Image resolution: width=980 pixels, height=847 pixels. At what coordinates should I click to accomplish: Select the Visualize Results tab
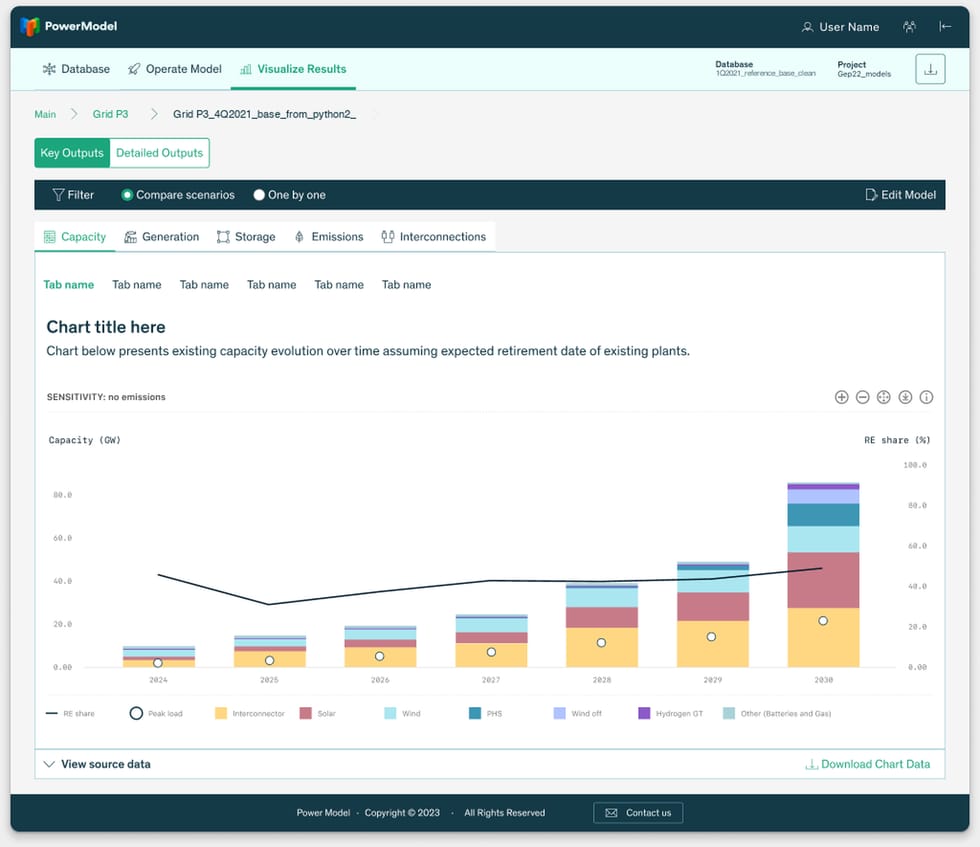coord(293,69)
